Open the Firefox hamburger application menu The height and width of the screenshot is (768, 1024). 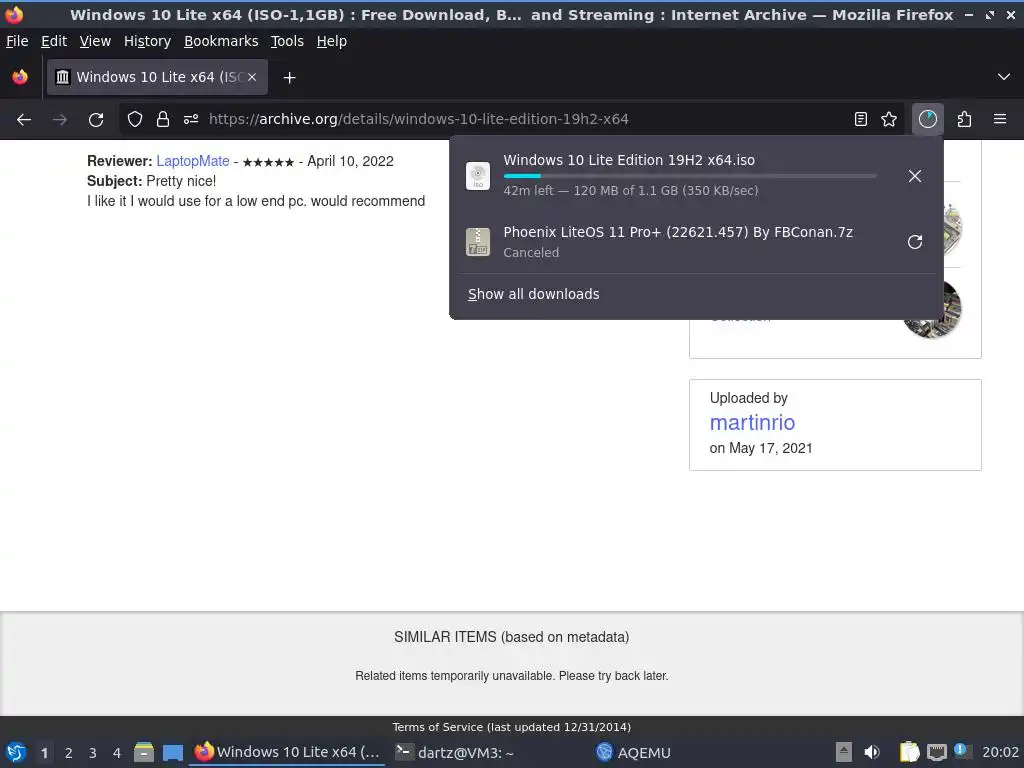[x=1000, y=120]
